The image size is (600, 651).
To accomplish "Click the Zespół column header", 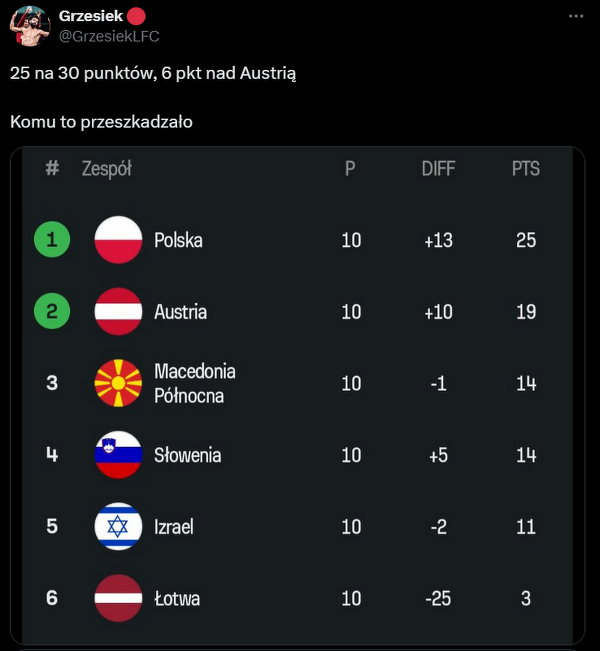I will click(x=107, y=169).
